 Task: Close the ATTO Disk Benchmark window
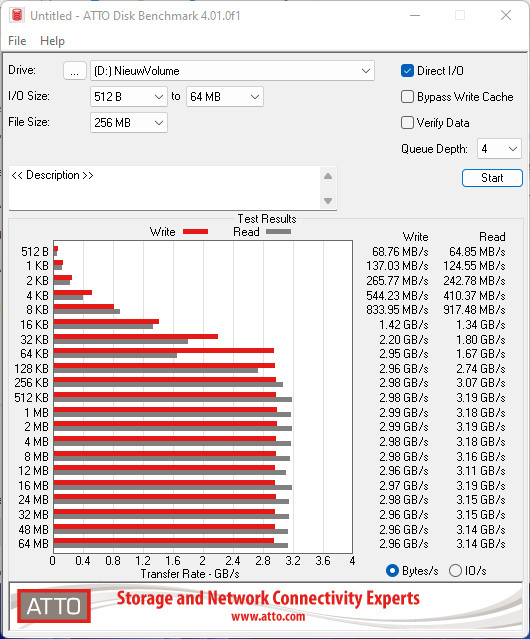pyautogui.click(x=506, y=15)
